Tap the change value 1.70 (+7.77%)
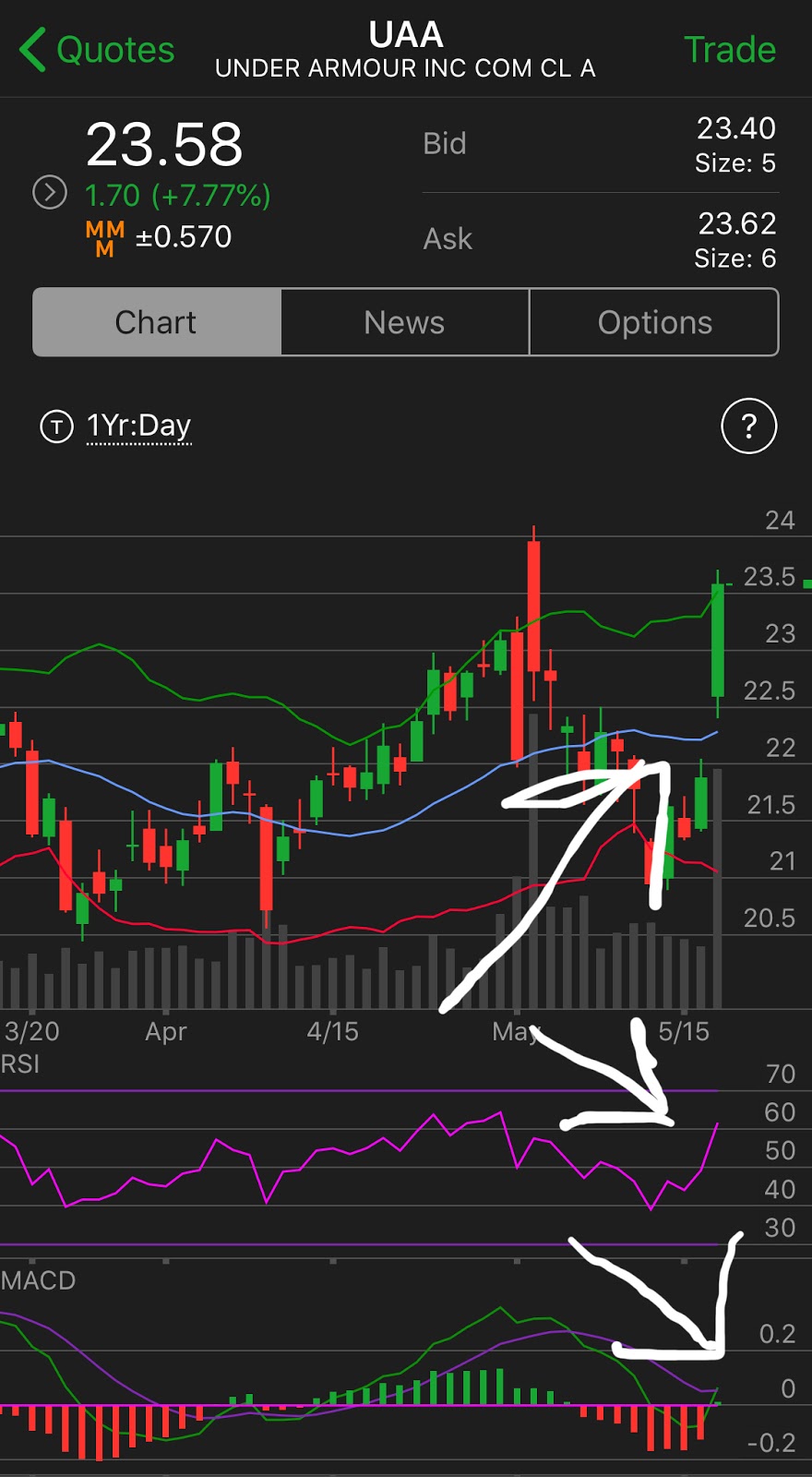 pos(178,196)
